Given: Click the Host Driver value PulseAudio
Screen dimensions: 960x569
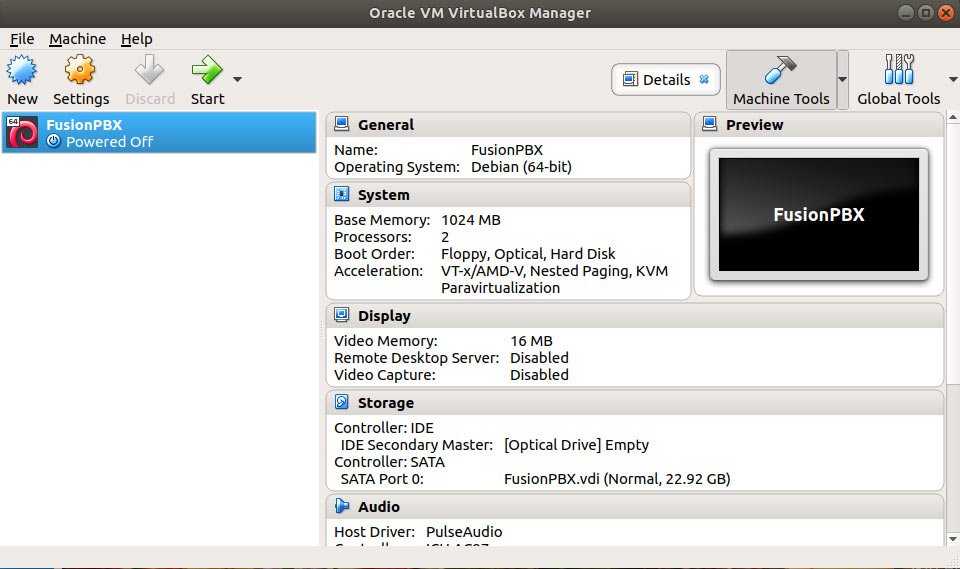Looking at the screenshot, I should click(464, 532).
